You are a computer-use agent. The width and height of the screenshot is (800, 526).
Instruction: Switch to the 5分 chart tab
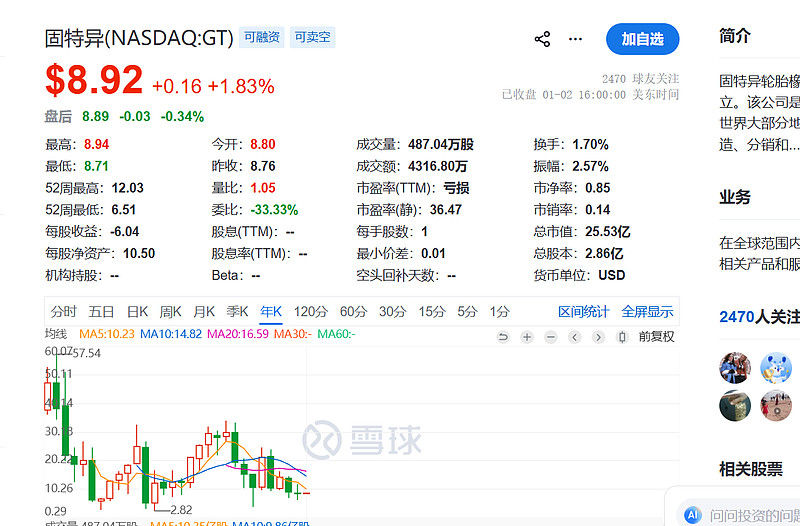coord(467,312)
